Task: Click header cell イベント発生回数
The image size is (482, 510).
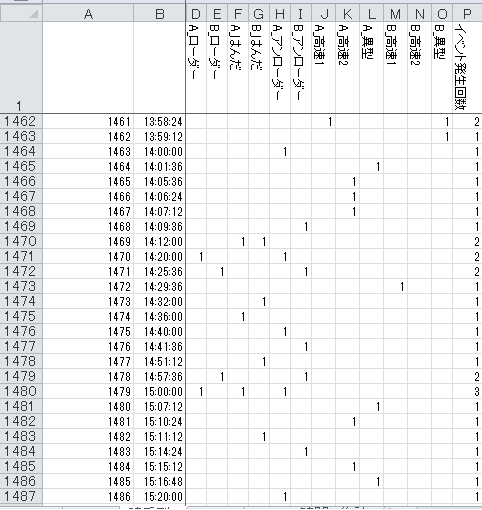Action: pyautogui.click(x=467, y=67)
